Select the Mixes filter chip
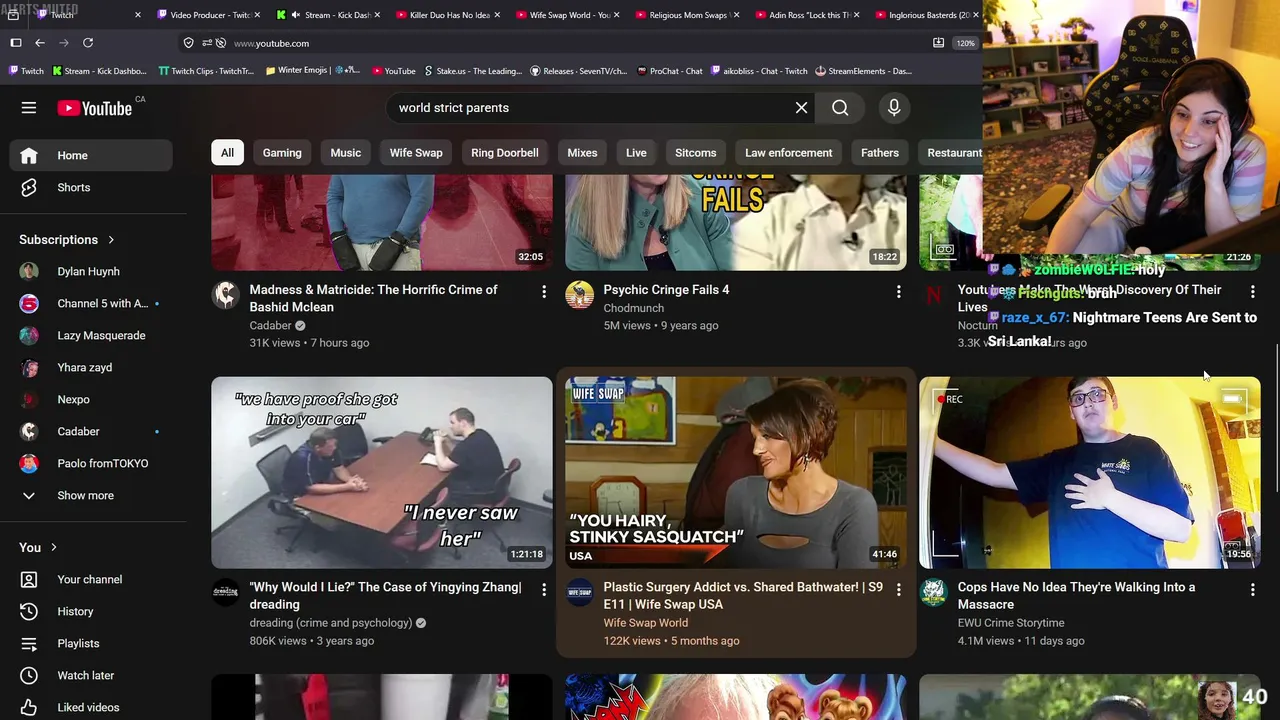The height and width of the screenshot is (720, 1280). (x=582, y=153)
